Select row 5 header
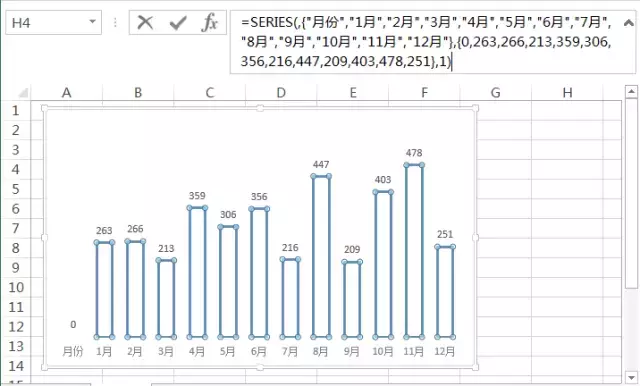 click(16, 189)
